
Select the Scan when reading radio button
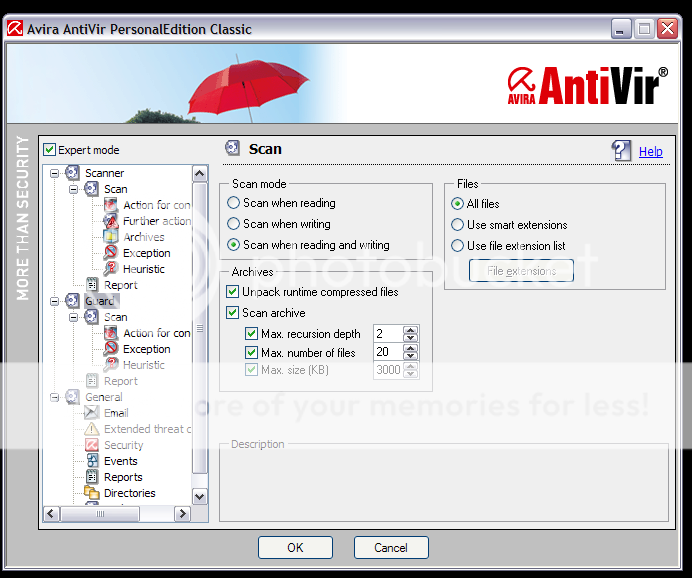[234, 203]
